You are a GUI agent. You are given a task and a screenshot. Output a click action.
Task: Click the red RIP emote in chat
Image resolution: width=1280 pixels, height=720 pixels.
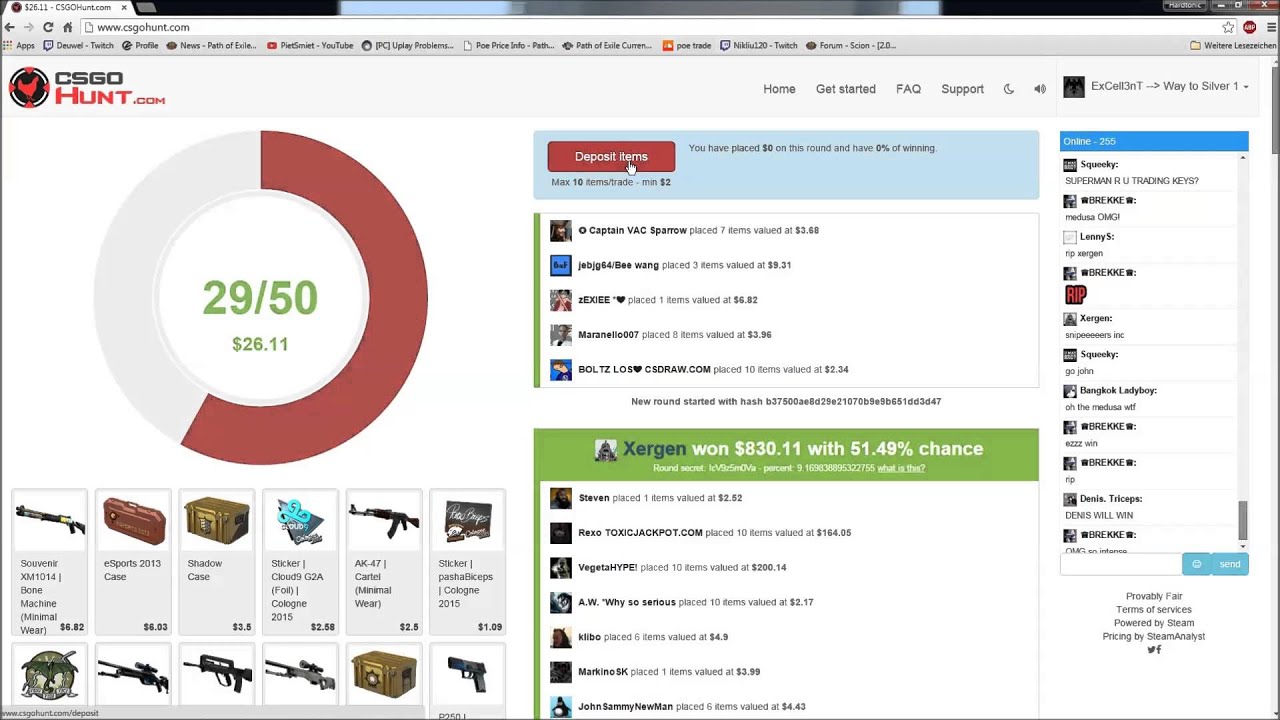coord(1076,295)
